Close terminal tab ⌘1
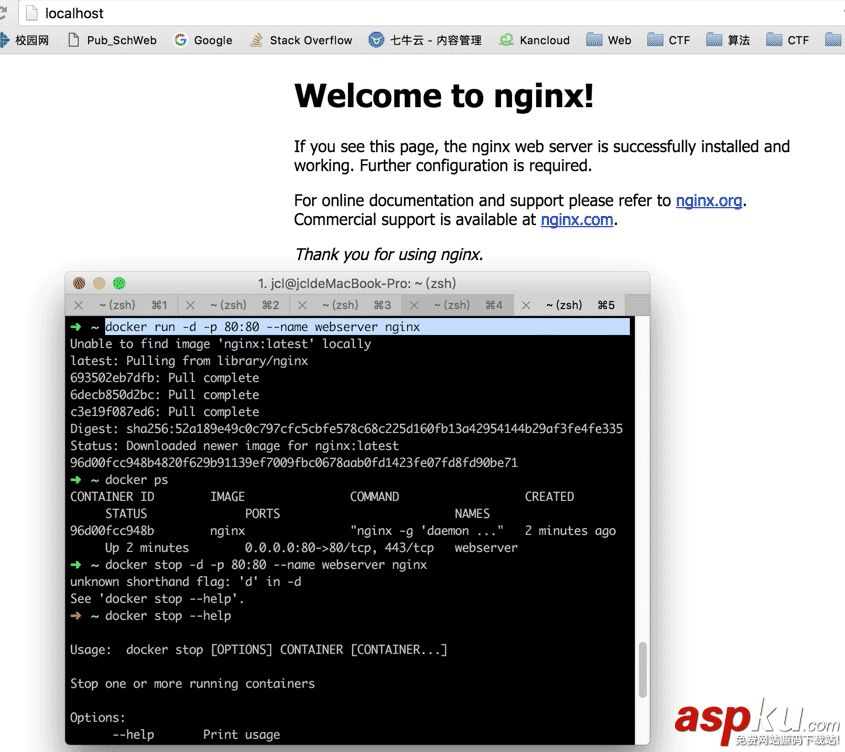The image size is (845, 752). [x=79, y=305]
